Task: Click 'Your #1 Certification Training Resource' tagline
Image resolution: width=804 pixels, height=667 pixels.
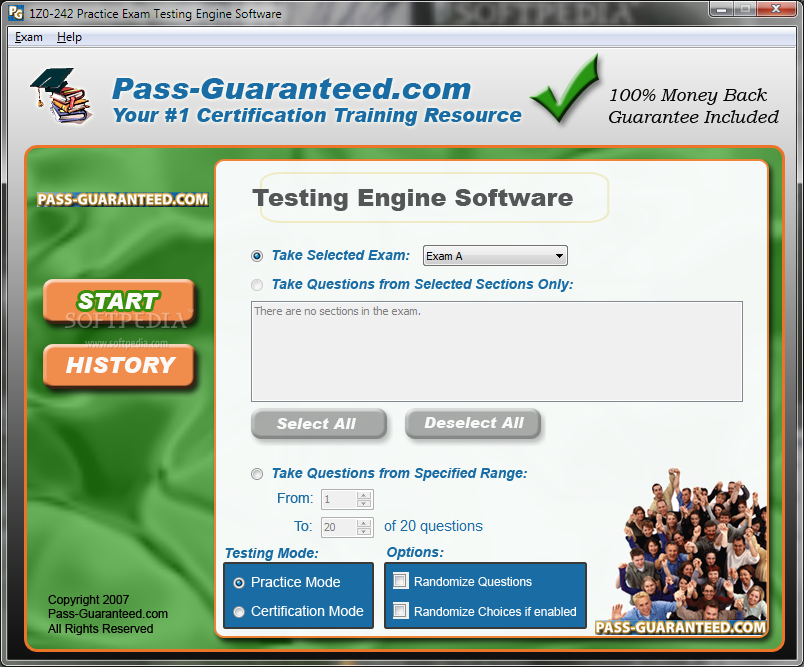Action: (317, 115)
